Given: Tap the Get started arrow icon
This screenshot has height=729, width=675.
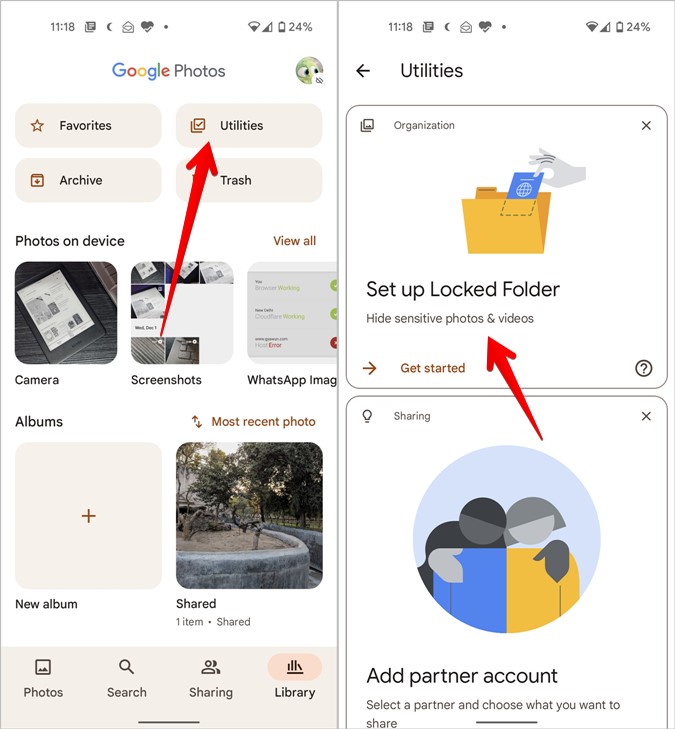Looking at the screenshot, I should (370, 368).
